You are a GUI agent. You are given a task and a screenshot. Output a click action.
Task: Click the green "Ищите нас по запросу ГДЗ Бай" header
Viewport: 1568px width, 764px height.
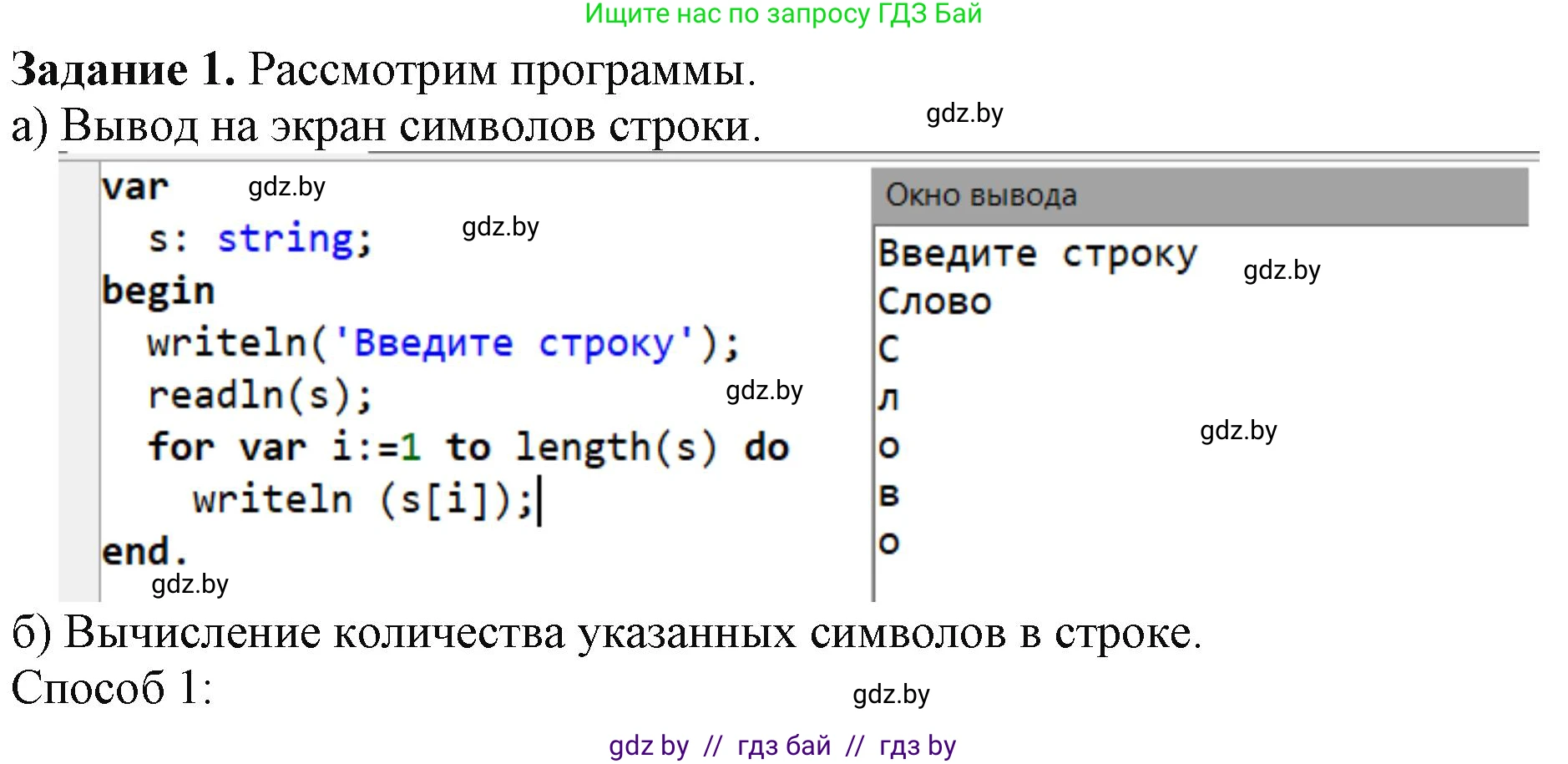[783, 15]
